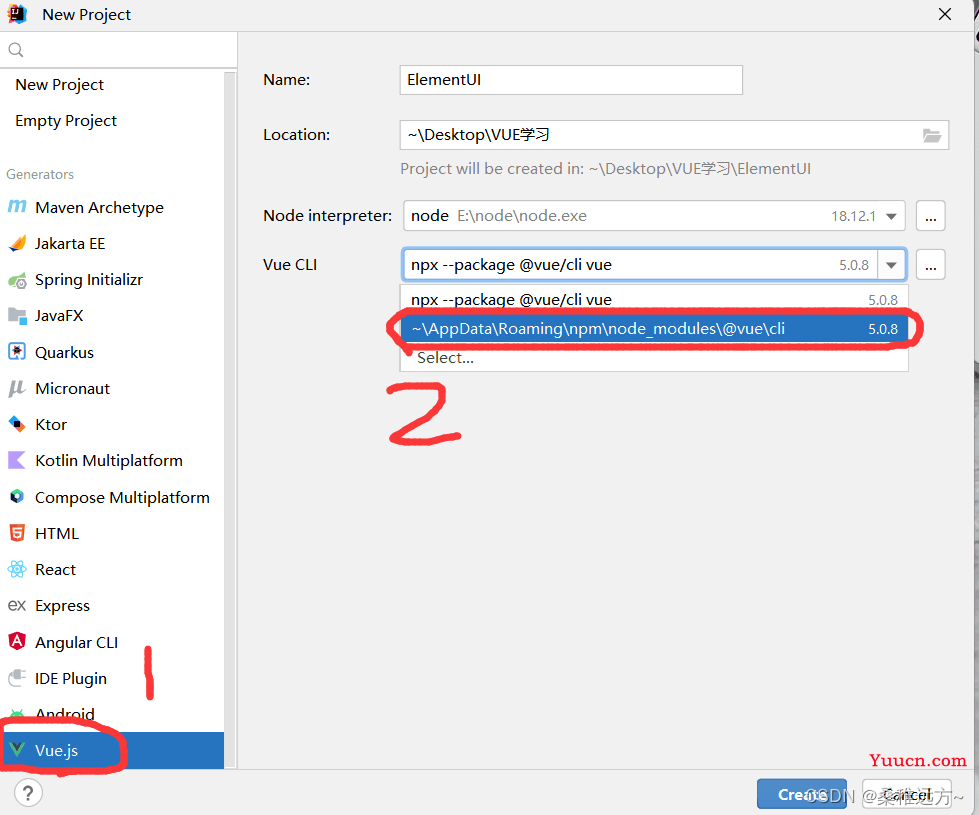
Task: Click the React atom icon
Action: pyautogui.click(x=17, y=569)
